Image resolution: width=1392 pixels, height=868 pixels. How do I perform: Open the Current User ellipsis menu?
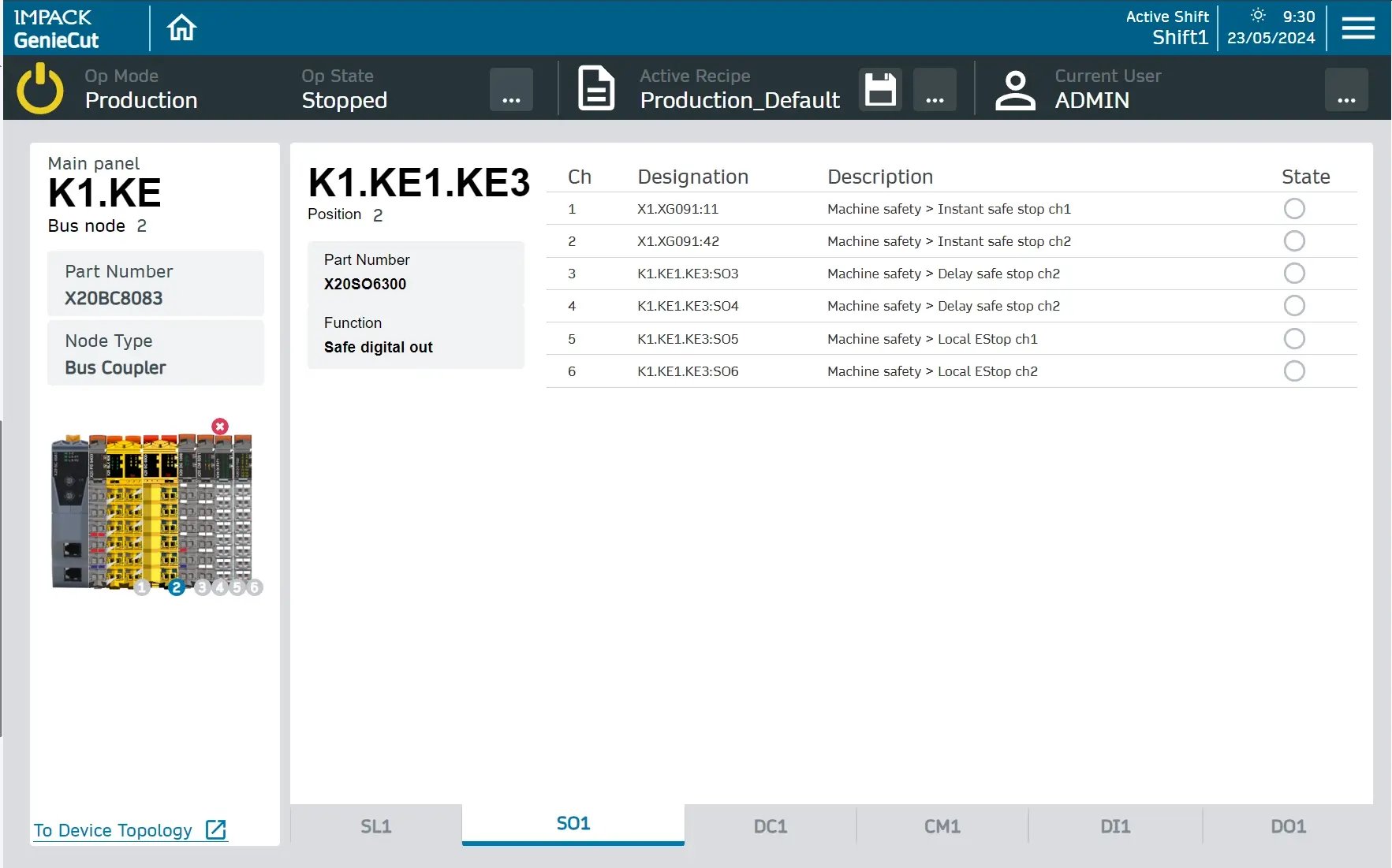point(1346,88)
